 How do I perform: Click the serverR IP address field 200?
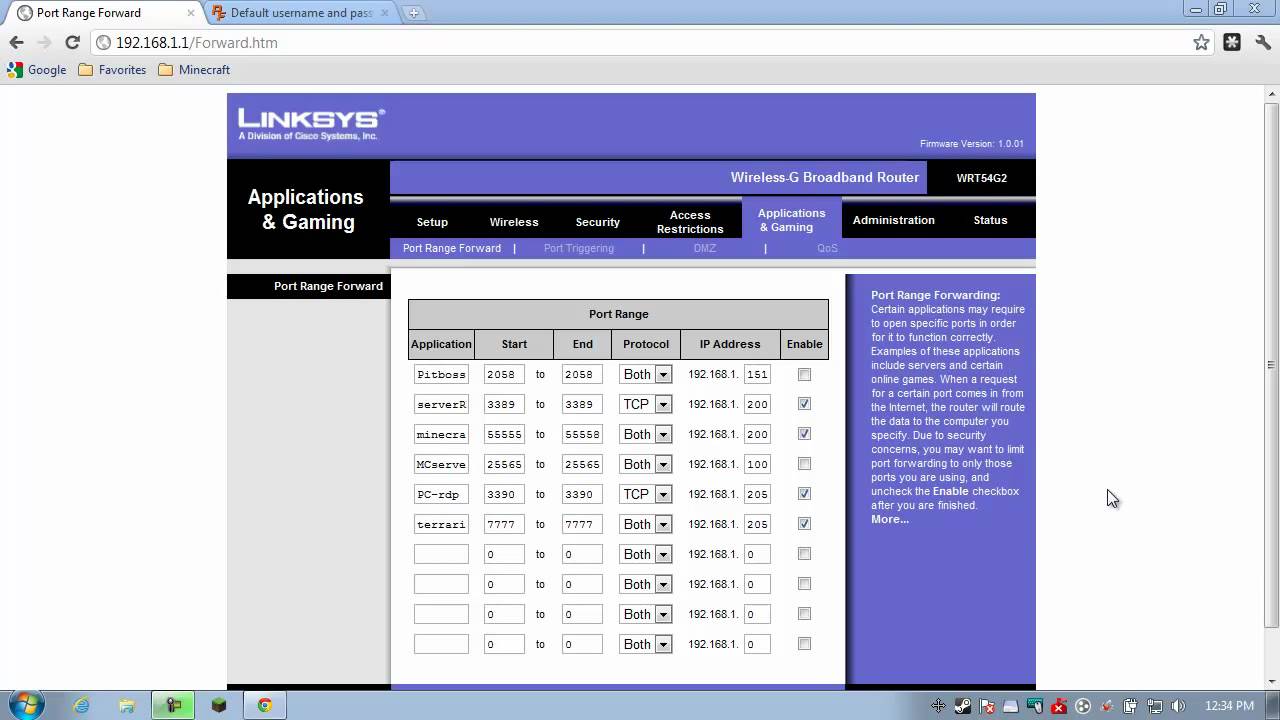coord(757,404)
